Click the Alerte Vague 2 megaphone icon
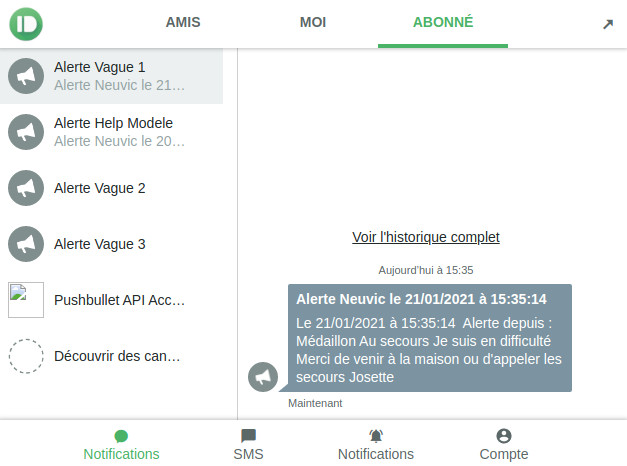The width and height of the screenshot is (627, 466). [x=26, y=188]
